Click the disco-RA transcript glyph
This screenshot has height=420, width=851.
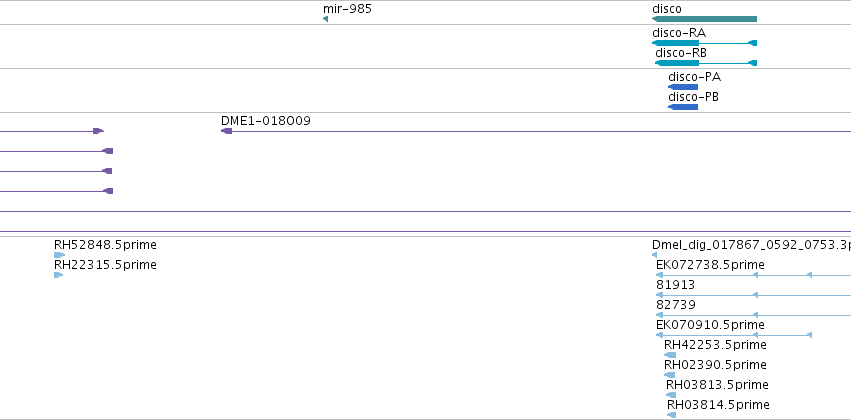[704, 43]
